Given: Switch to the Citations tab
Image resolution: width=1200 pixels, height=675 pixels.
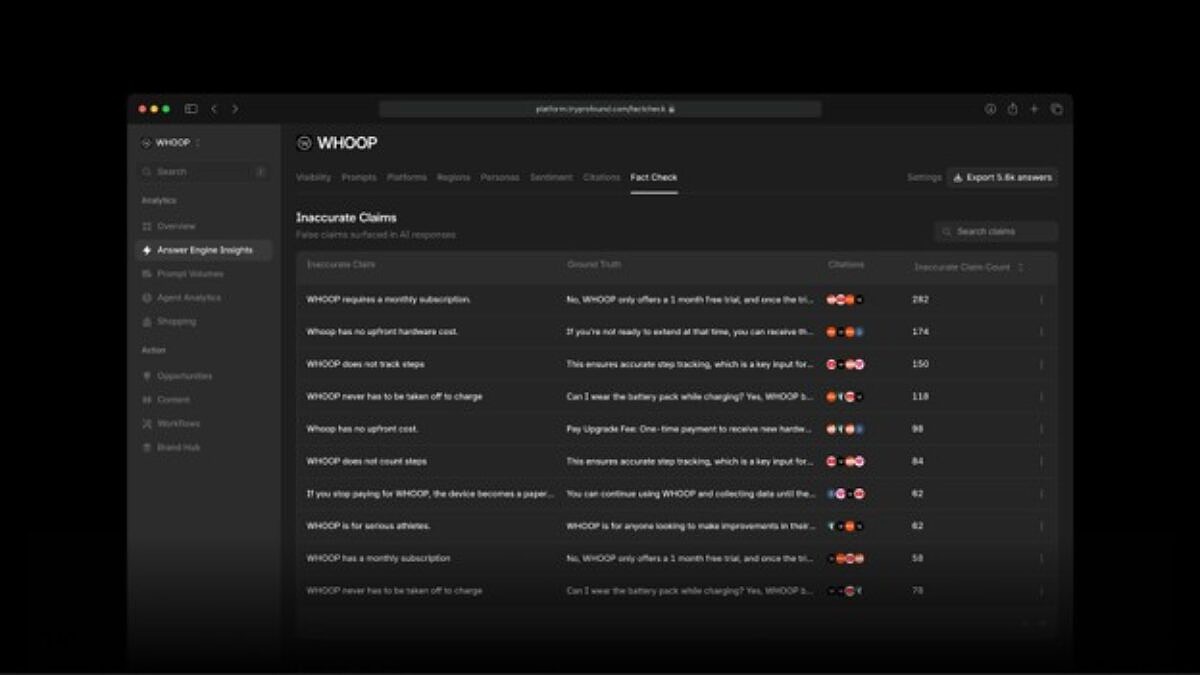Looking at the screenshot, I should point(602,177).
